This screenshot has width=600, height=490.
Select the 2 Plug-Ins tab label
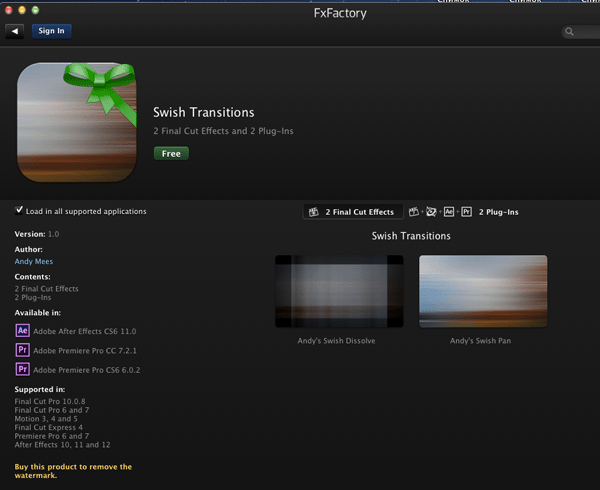(499, 212)
